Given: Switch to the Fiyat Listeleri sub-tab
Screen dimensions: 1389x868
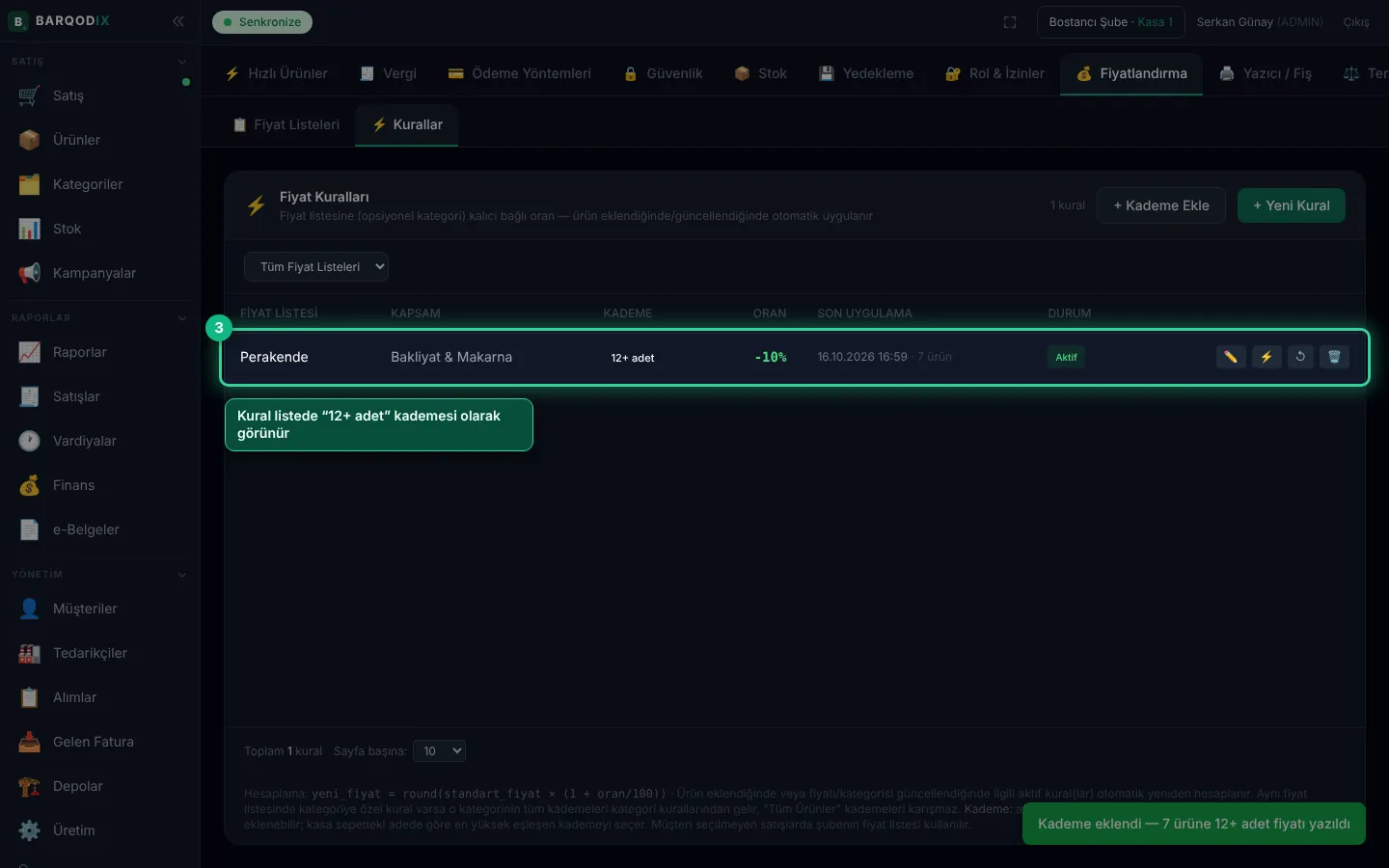Looking at the screenshot, I should coord(286,124).
